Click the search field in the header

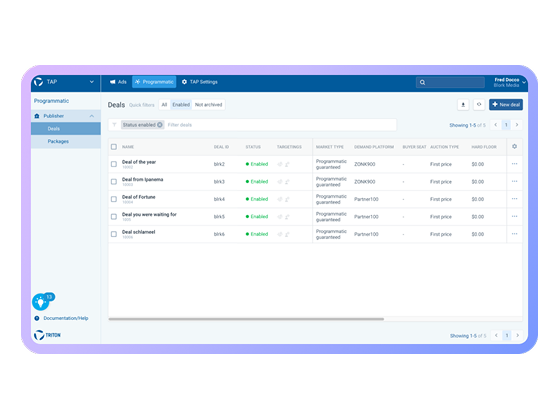450,82
